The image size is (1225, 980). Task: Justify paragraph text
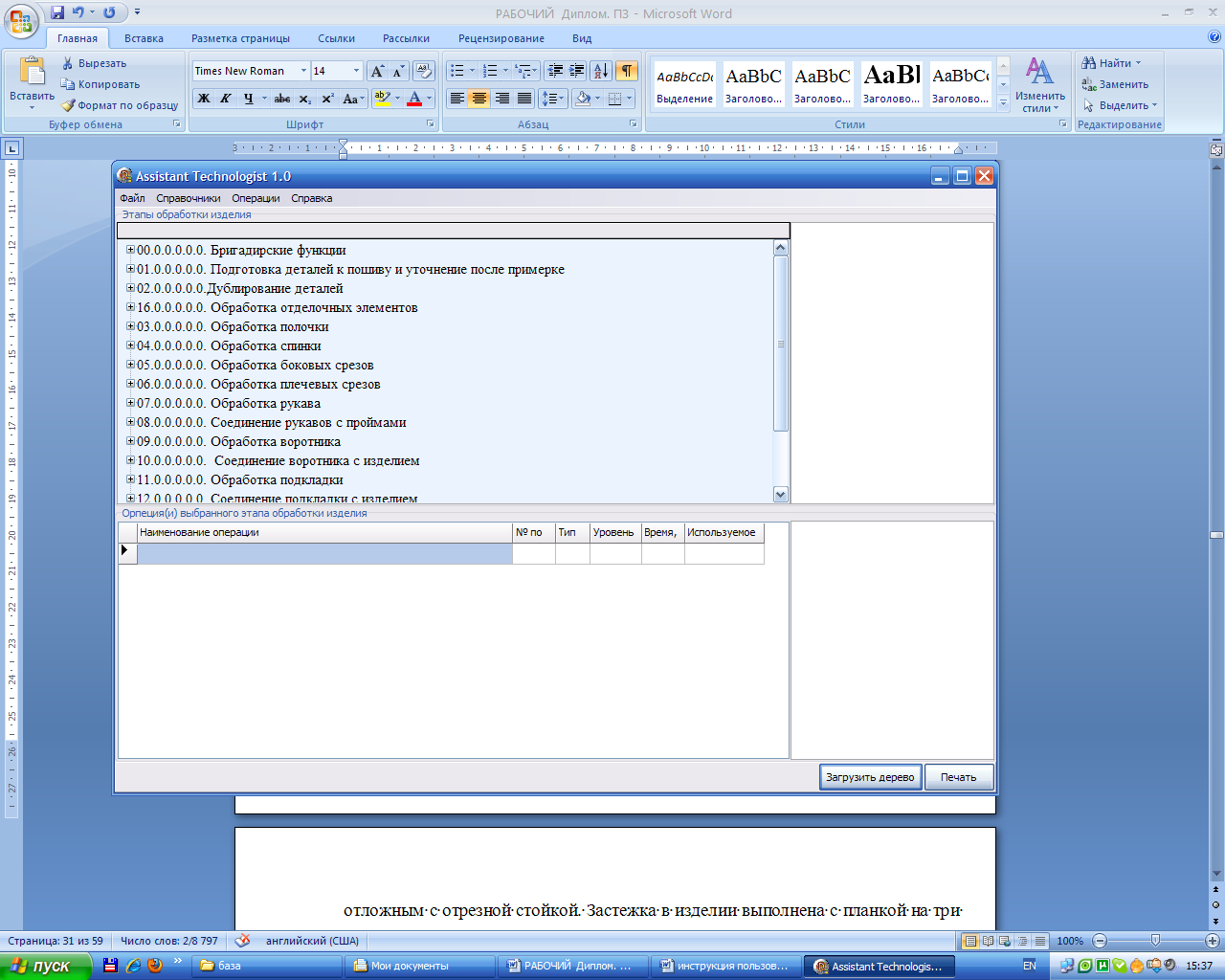[524, 99]
